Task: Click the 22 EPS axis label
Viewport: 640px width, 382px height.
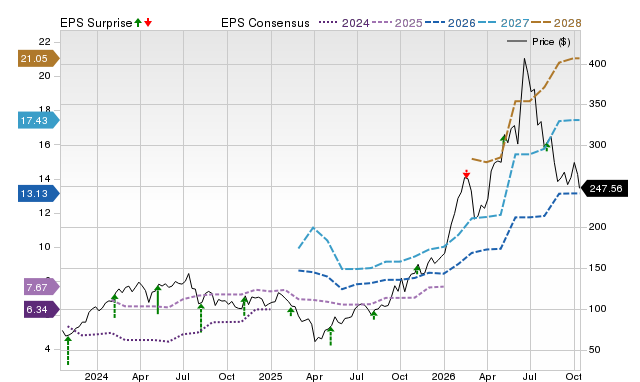Action: tap(44, 42)
